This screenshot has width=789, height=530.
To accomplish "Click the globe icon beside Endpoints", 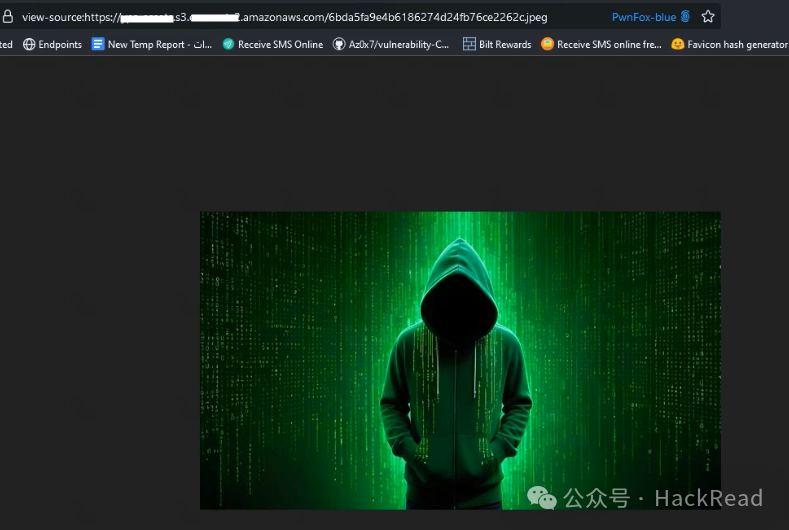I will click(29, 44).
